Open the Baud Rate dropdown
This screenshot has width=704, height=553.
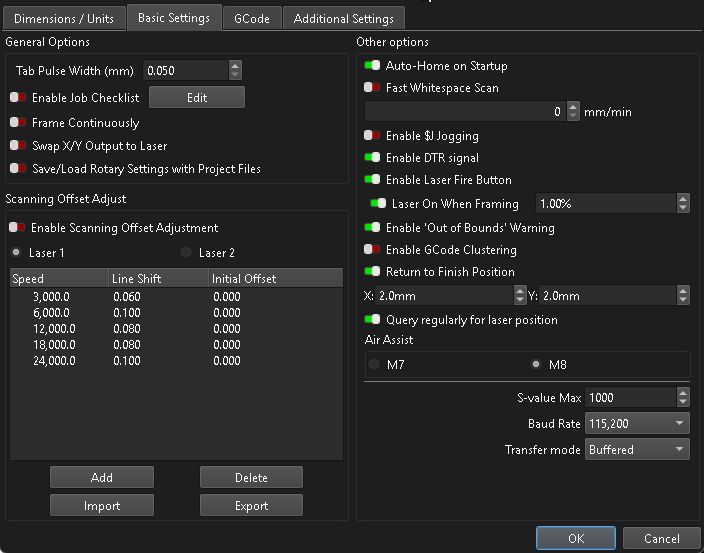point(637,424)
